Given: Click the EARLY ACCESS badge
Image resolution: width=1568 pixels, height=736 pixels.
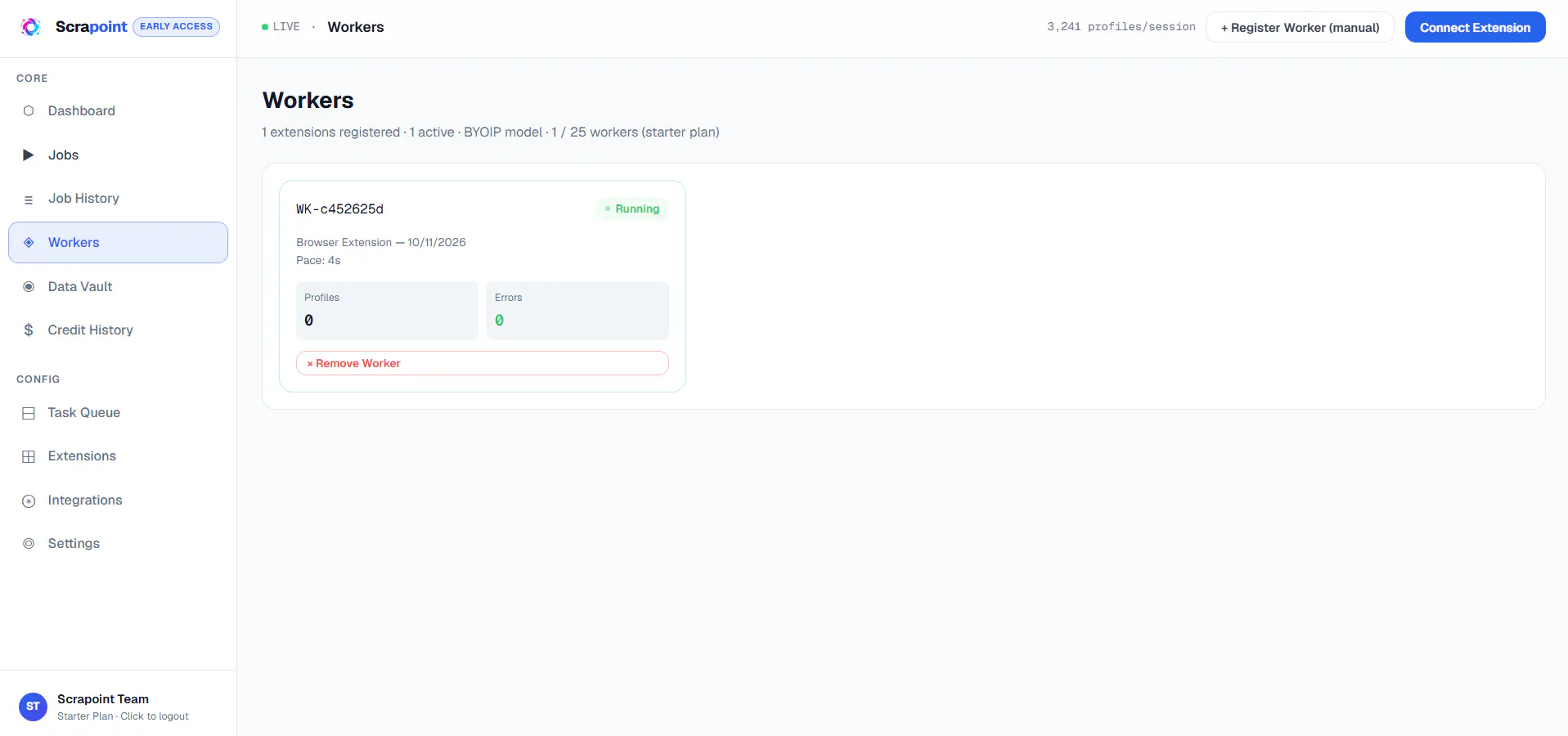Looking at the screenshot, I should (176, 27).
